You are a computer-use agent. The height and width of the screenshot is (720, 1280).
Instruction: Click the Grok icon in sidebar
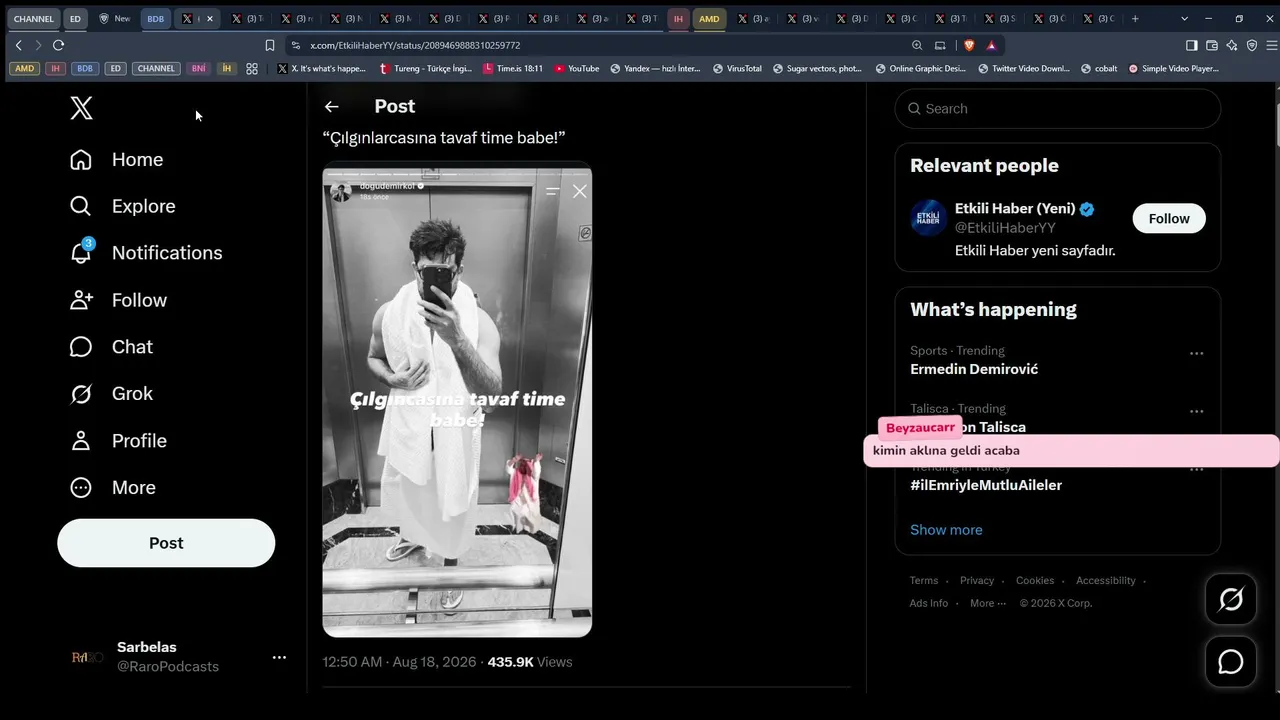click(81, 394)
